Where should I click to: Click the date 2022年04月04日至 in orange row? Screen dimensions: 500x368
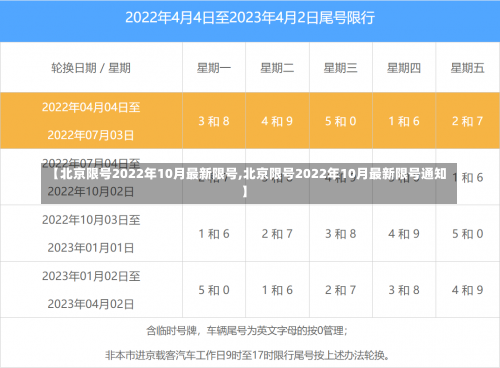(x=91, y=107)
